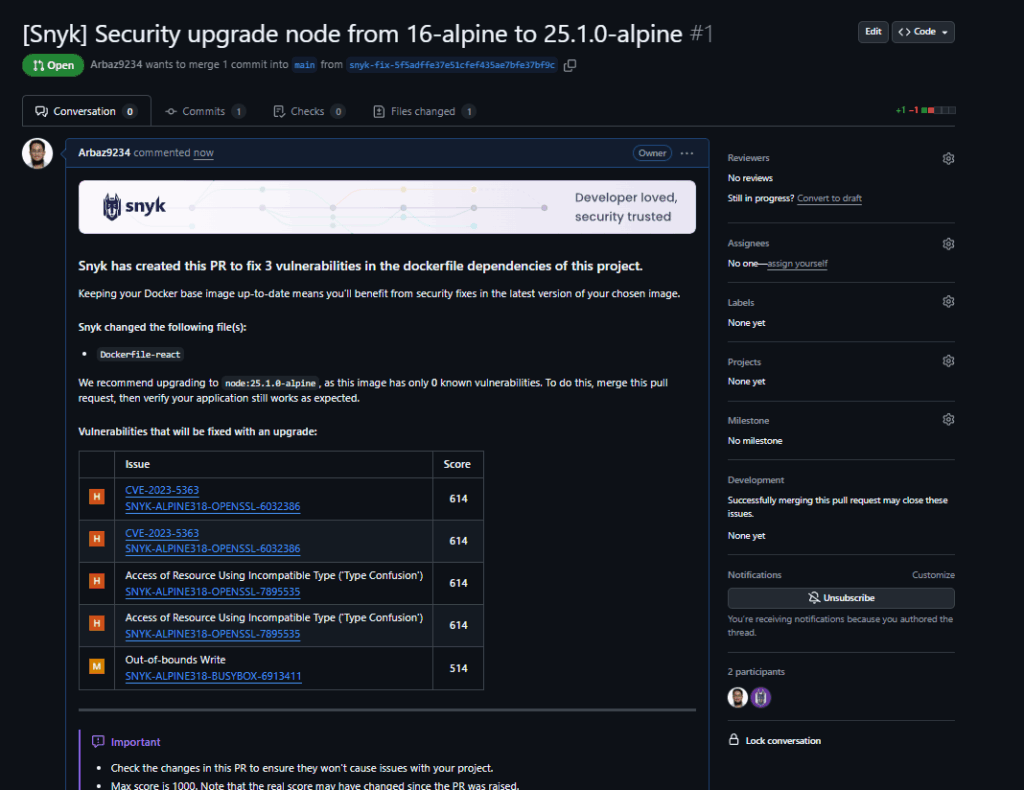Open the Milestone gear settings
This screenshot has width=1024, height=790.
948,420
